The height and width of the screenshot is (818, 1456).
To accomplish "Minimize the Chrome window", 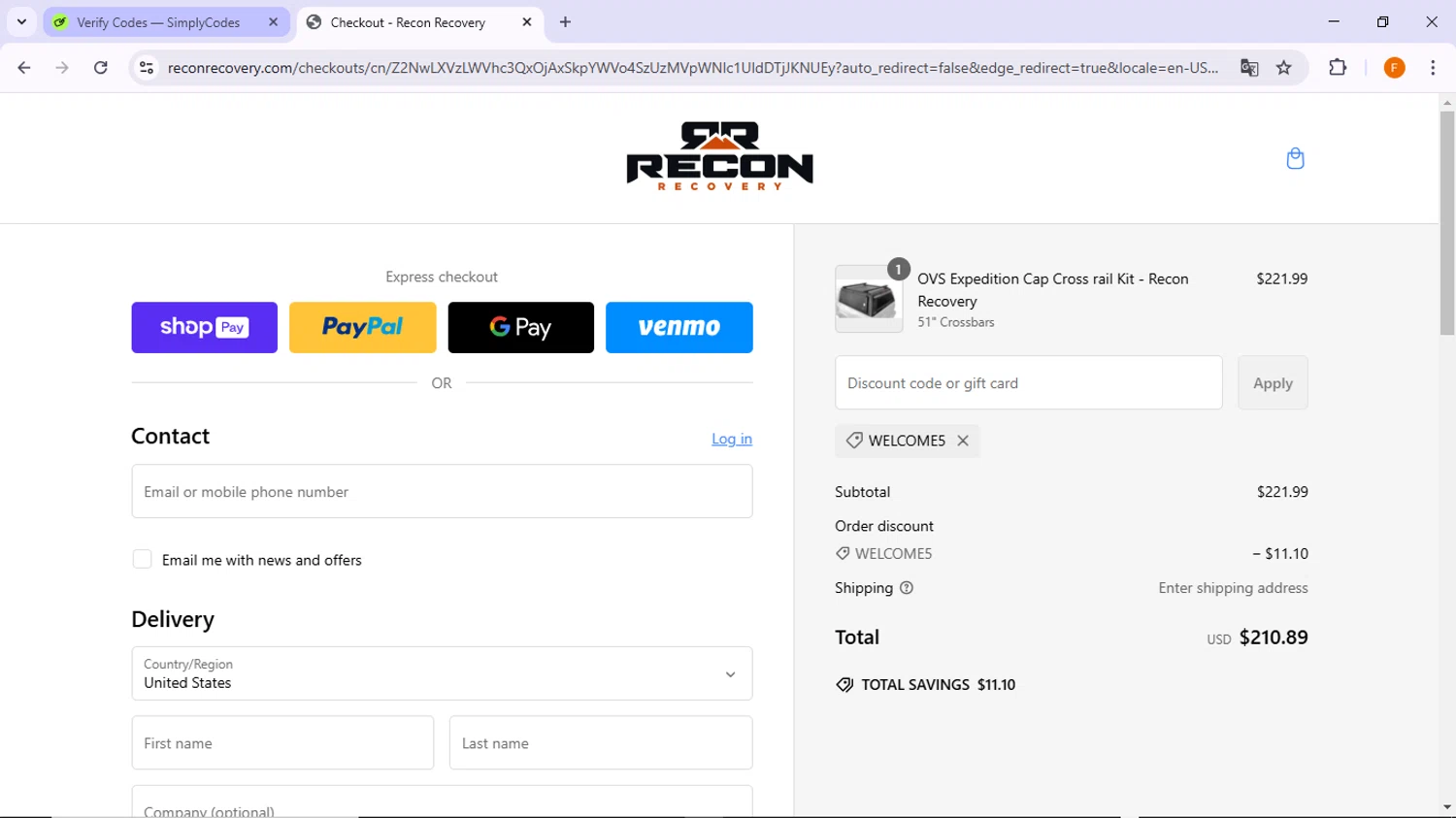I will pos(1334,21).
